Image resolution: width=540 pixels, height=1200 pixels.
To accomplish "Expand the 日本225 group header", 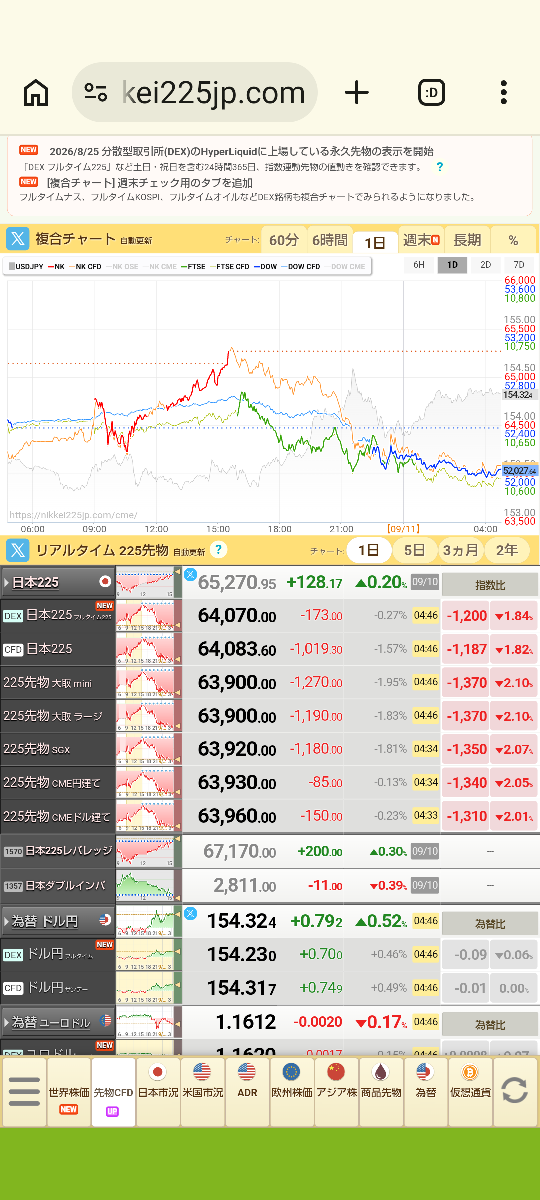I will (58, 582).
